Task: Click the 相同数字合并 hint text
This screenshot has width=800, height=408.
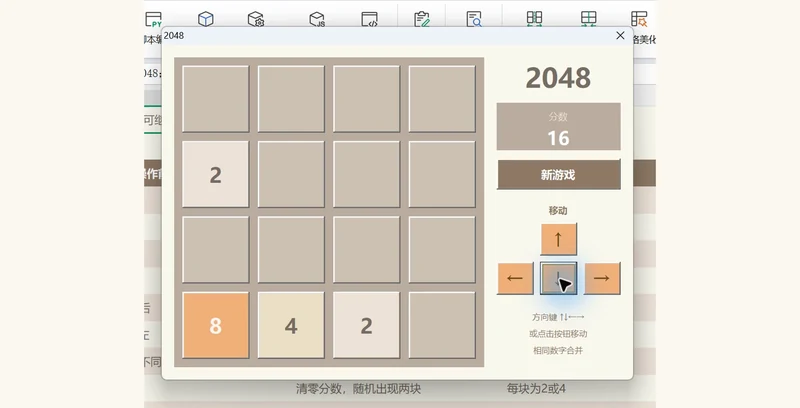Action: 558,350
